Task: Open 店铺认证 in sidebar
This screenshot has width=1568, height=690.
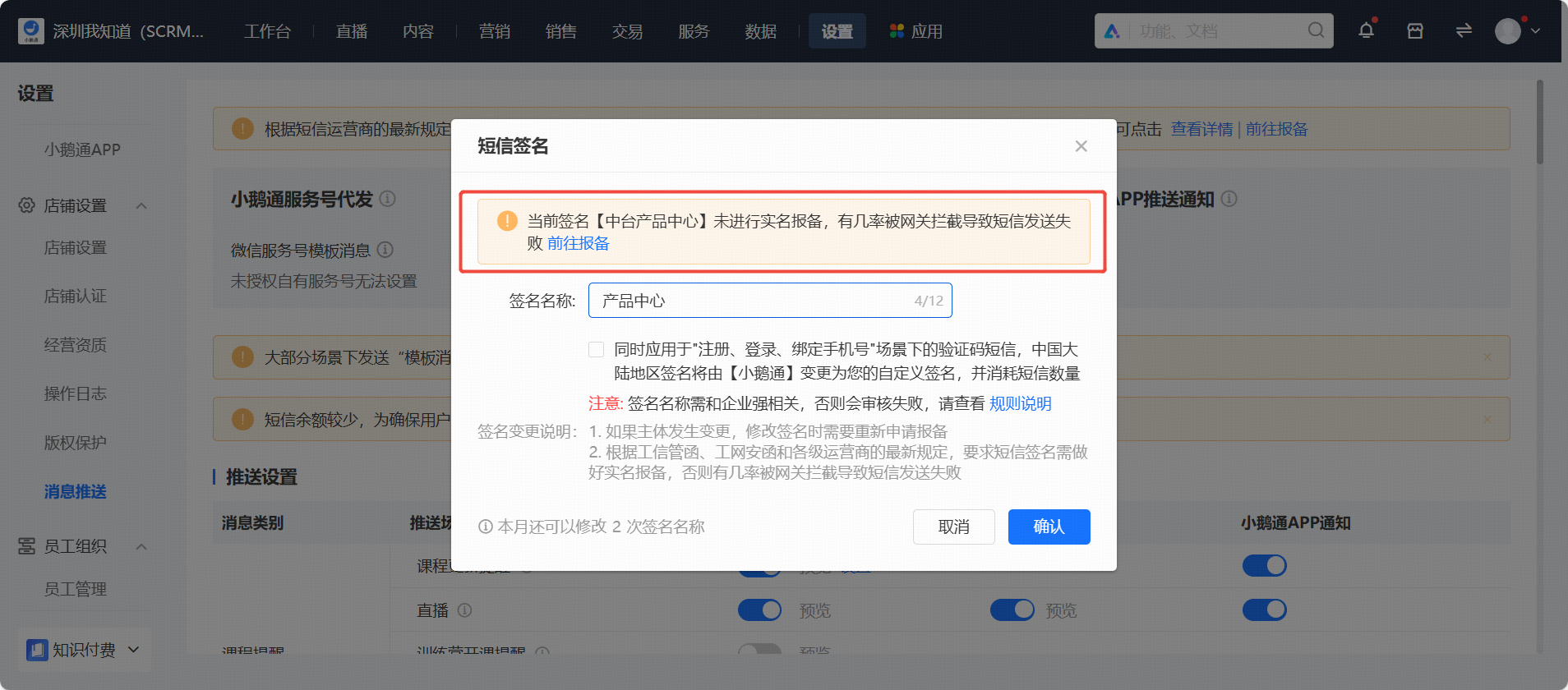Action: click(76, 296)
